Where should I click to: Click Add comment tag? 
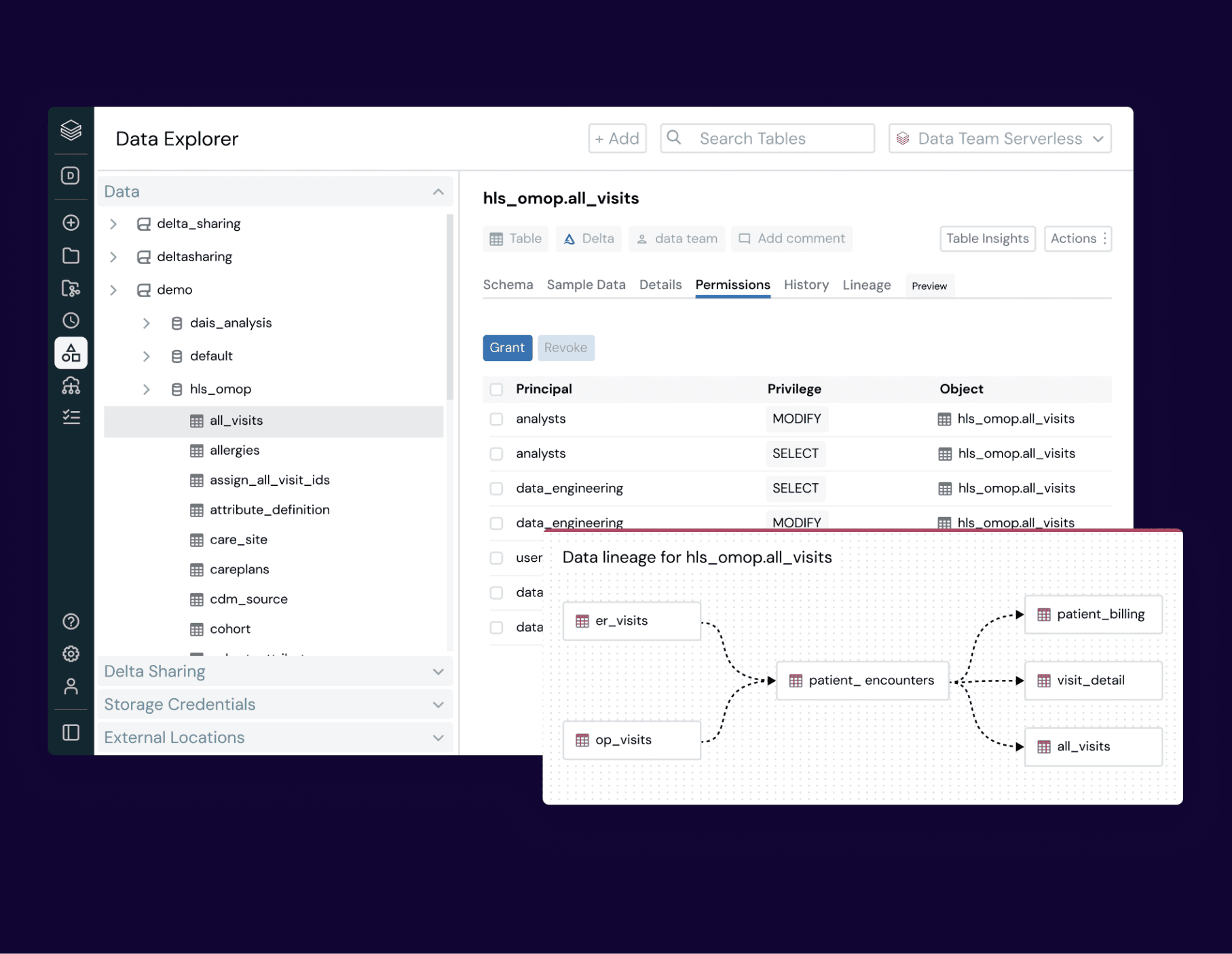point(791,239)
